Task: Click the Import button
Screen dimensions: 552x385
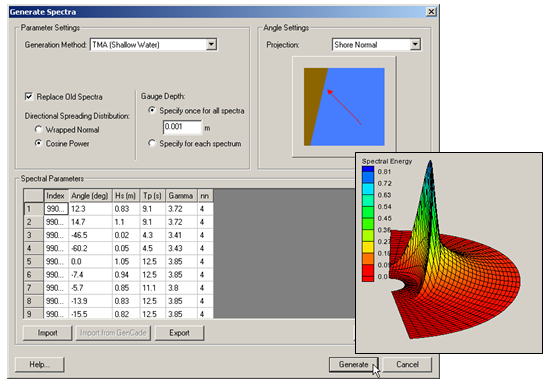Action: (x=48, y=333)
